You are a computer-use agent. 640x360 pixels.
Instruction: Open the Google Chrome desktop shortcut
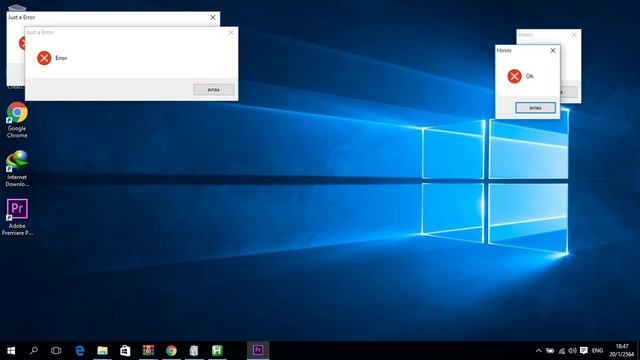pos(17,120)
